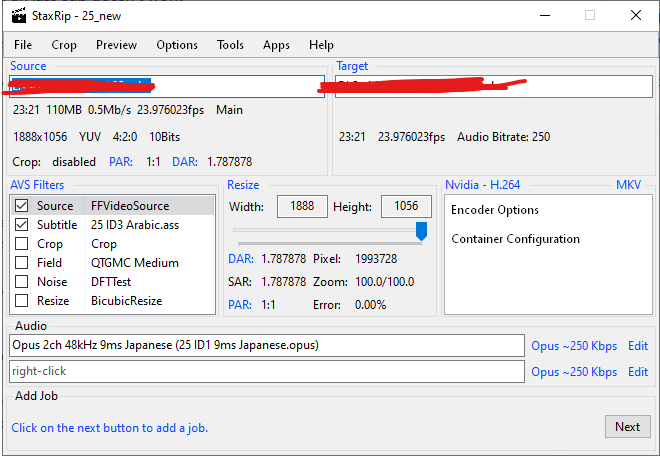The width and height of the screenshot is (660, 456).
Task: Click the AVS Filters link
Action: [37, 185]
